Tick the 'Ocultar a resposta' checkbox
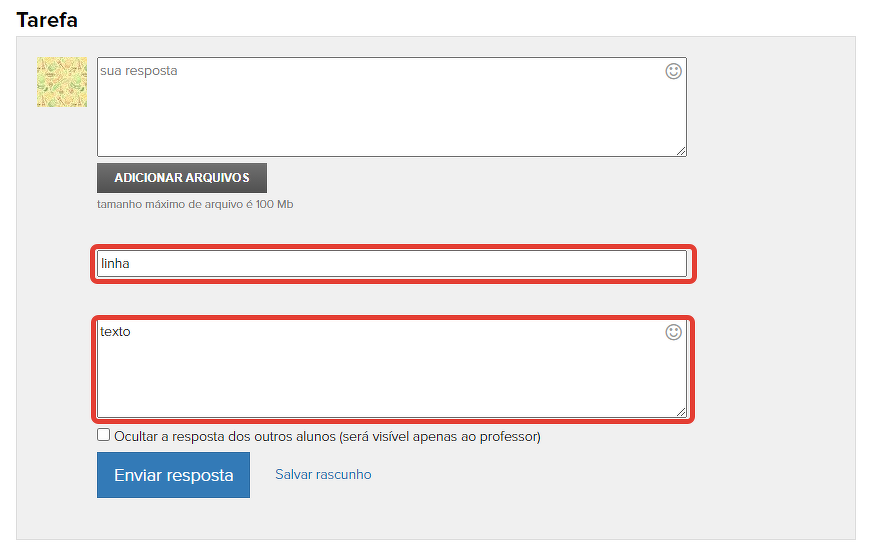The height and width of the screenshot is (553, 872). [104, 435]
